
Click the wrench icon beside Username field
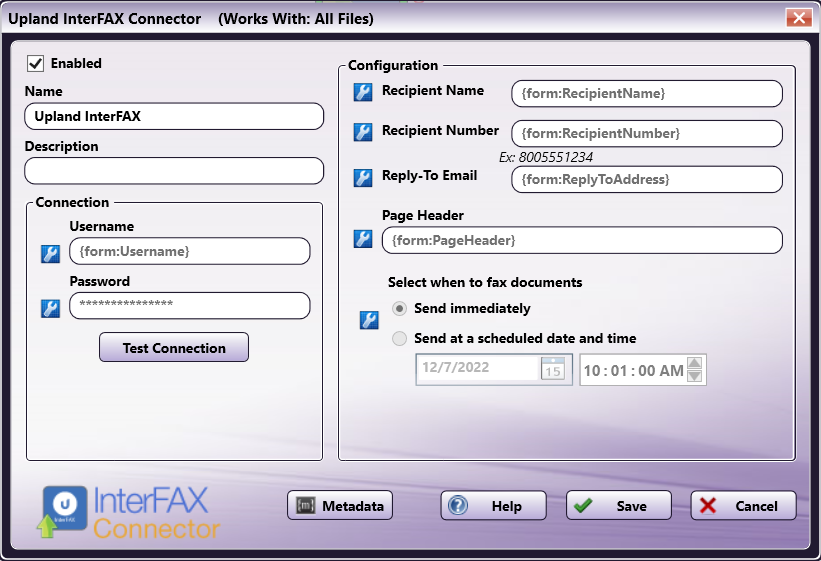(x=50, y=254)
